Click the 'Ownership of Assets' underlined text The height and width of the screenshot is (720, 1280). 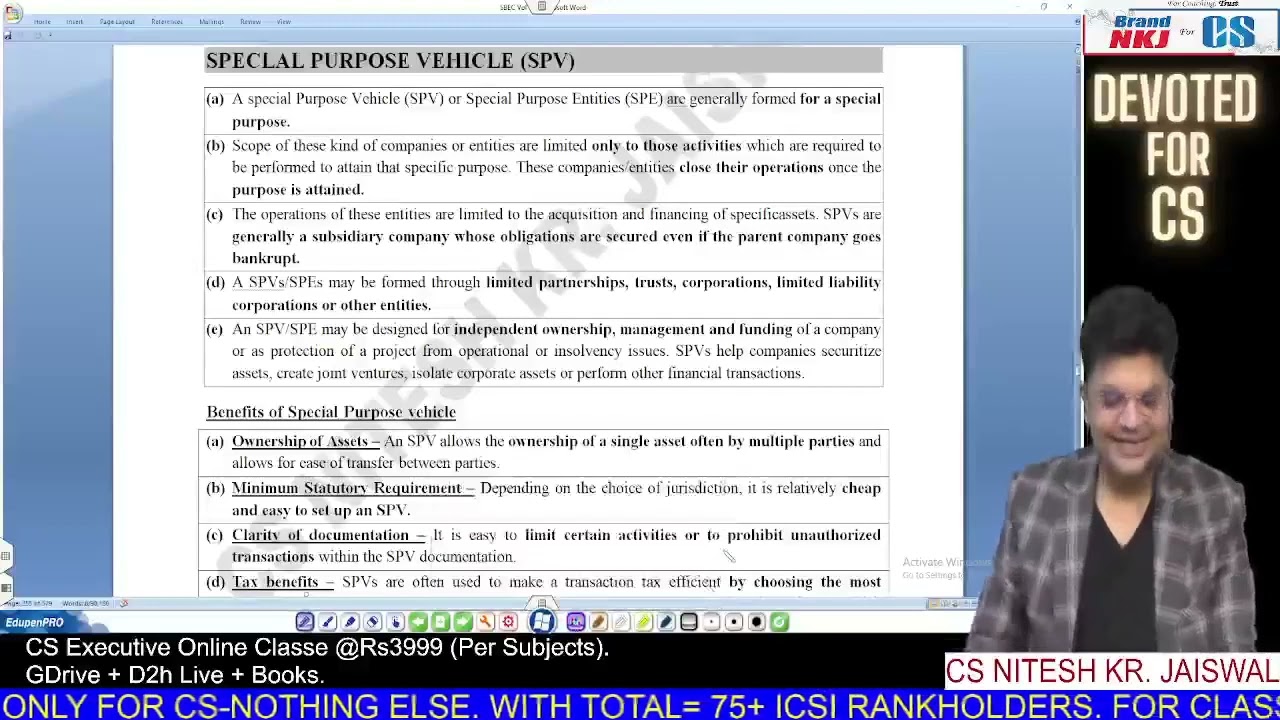pyautogui.click(x=305, y=441)
